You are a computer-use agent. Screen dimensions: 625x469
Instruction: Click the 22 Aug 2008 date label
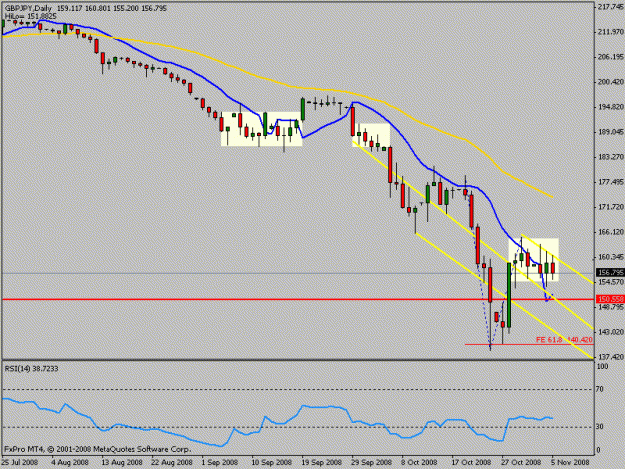click(171, 463)
